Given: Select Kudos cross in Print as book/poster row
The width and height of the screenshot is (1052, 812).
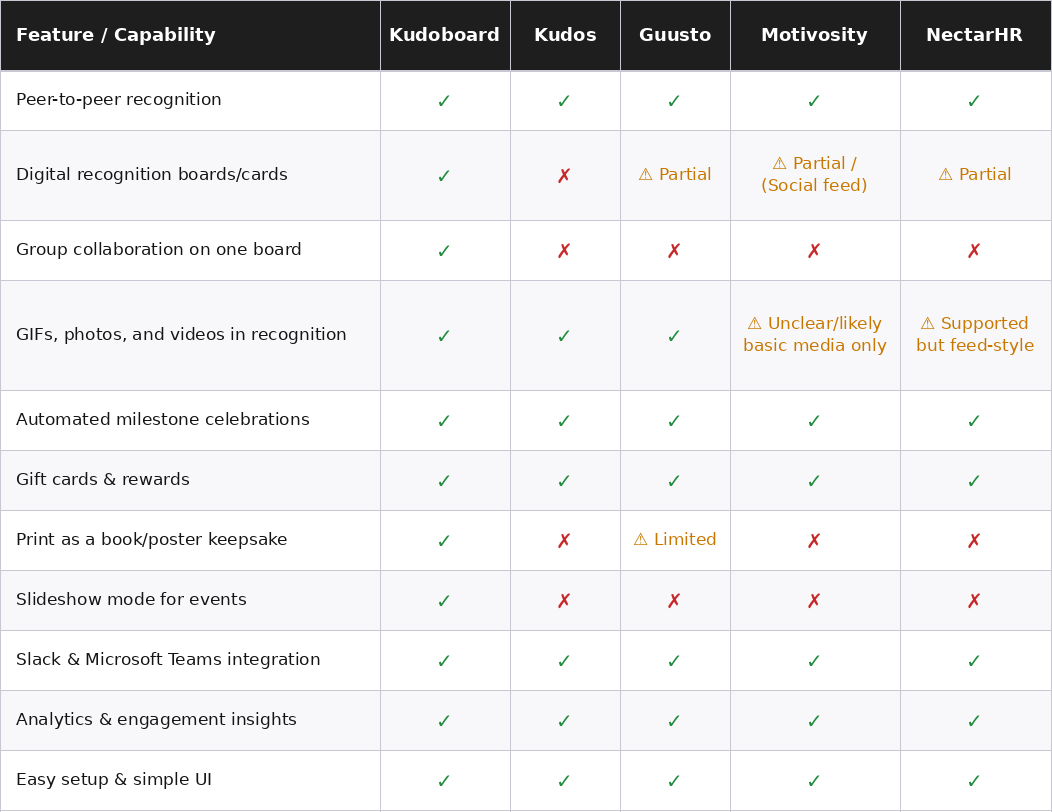Looking at the screenshot, I should pos(564,541).
